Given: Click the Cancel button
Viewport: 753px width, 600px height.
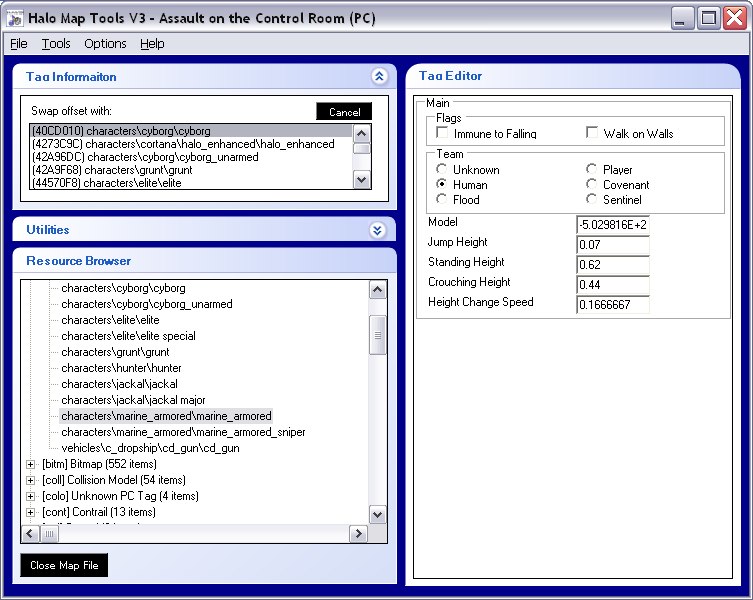Looking at the screenshot, I should 344,112.
